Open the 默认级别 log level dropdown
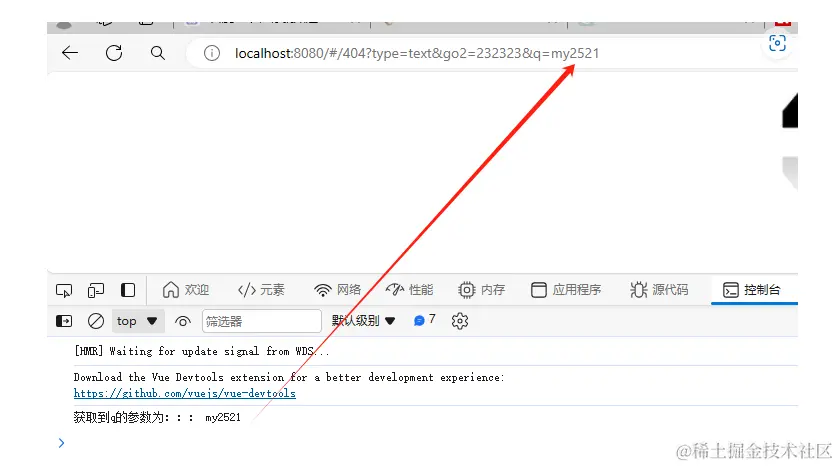Screen dimensions: 839x467 (x=363, y=321)
